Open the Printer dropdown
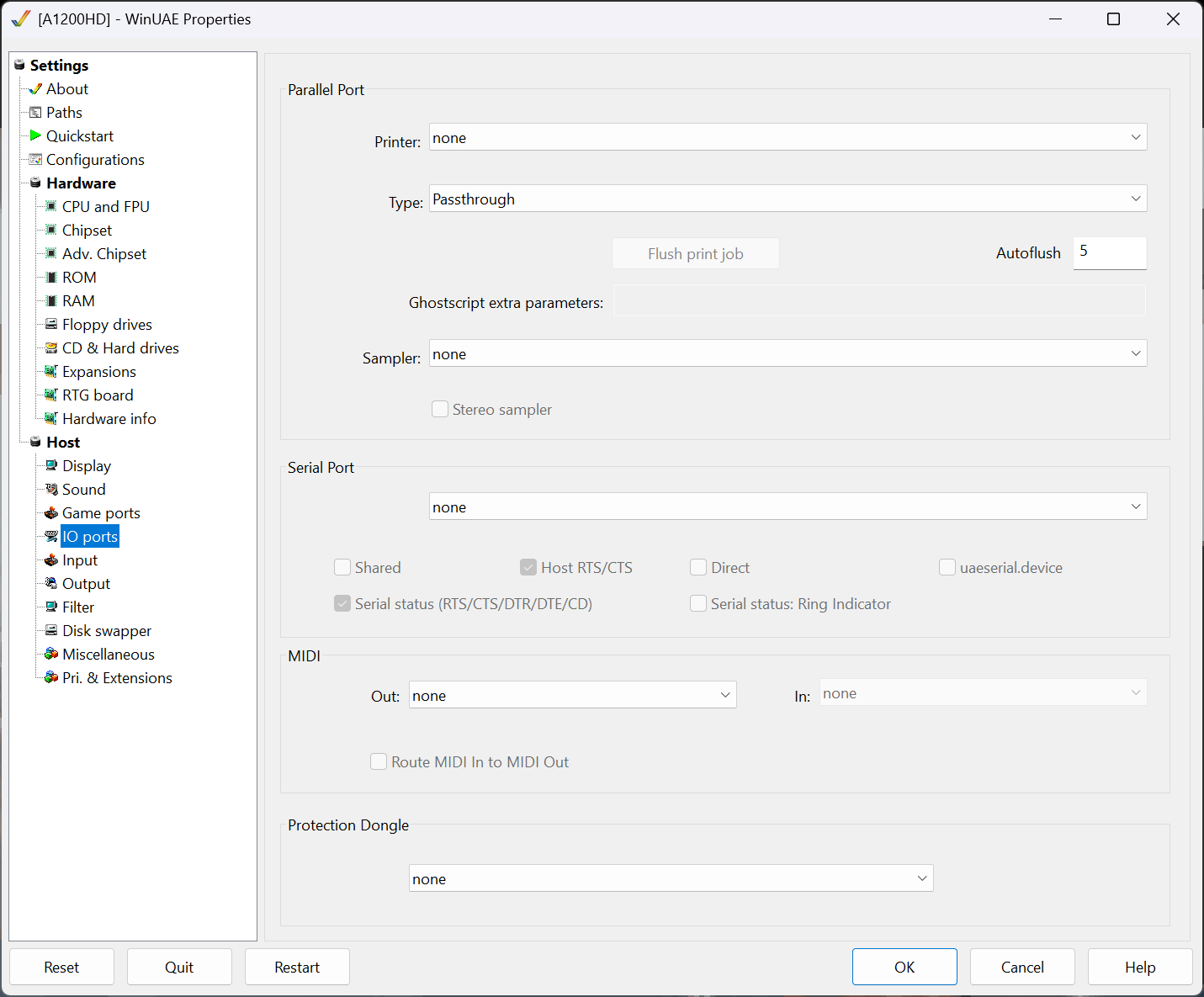The image size is (1204, 997). point(788,137)
